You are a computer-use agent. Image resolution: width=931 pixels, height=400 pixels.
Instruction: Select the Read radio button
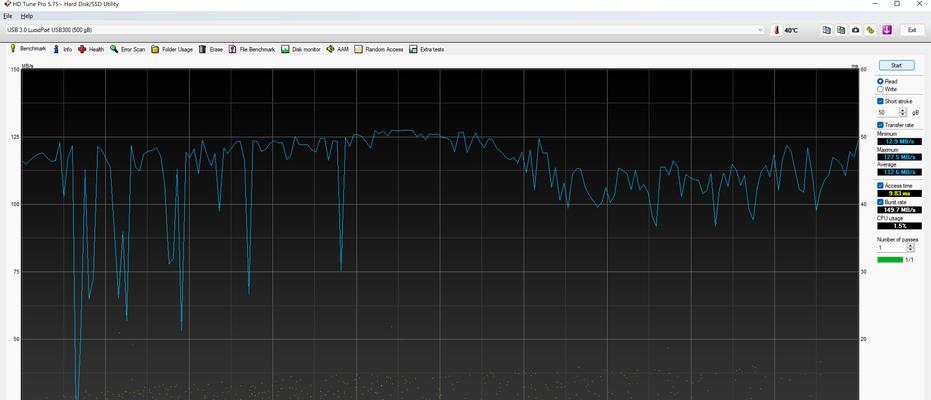tap(881, 81)
